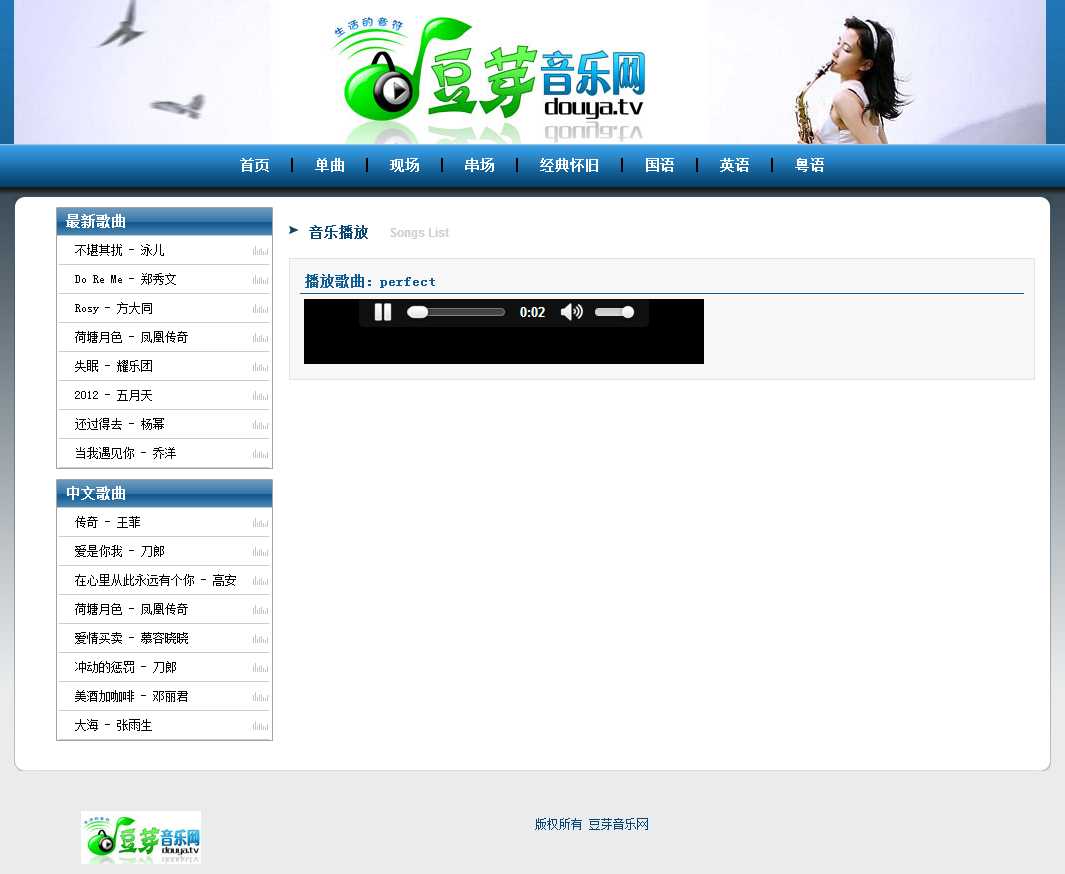
Task: Select the 粤语 navigation item
Action: pyautogui.click(x=810, y=165)
